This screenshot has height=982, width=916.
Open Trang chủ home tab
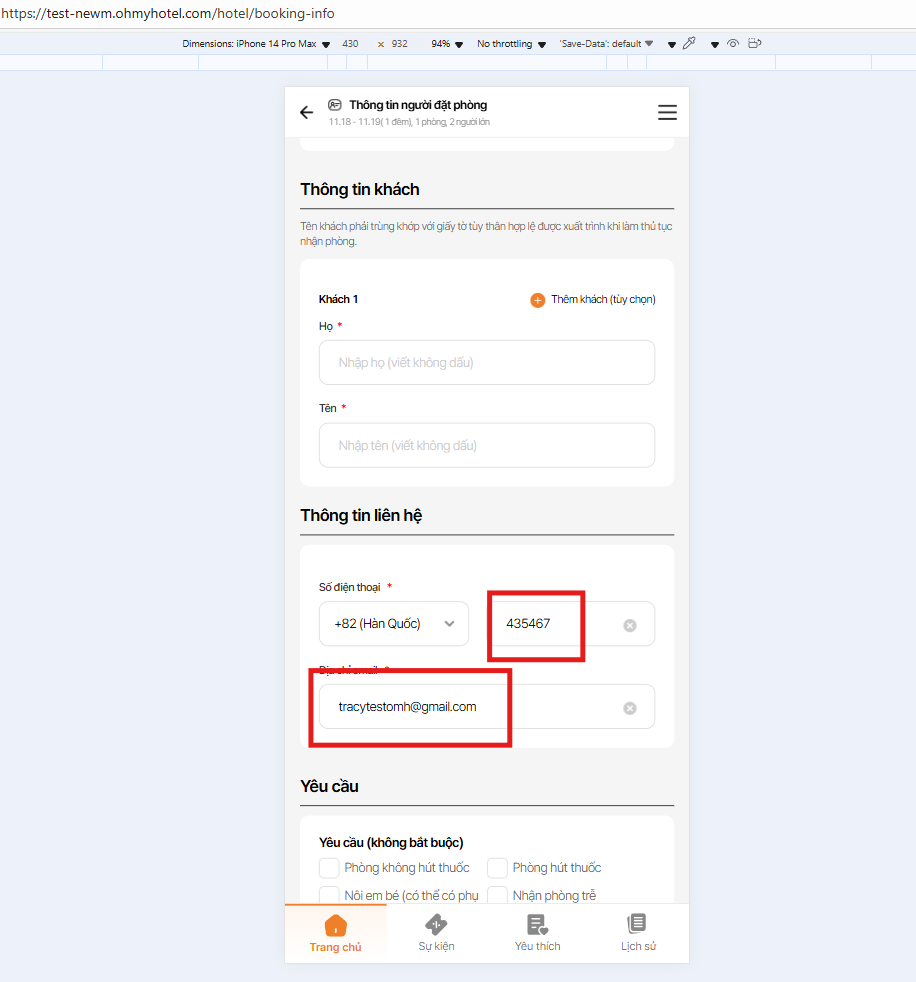click(336, 934)
